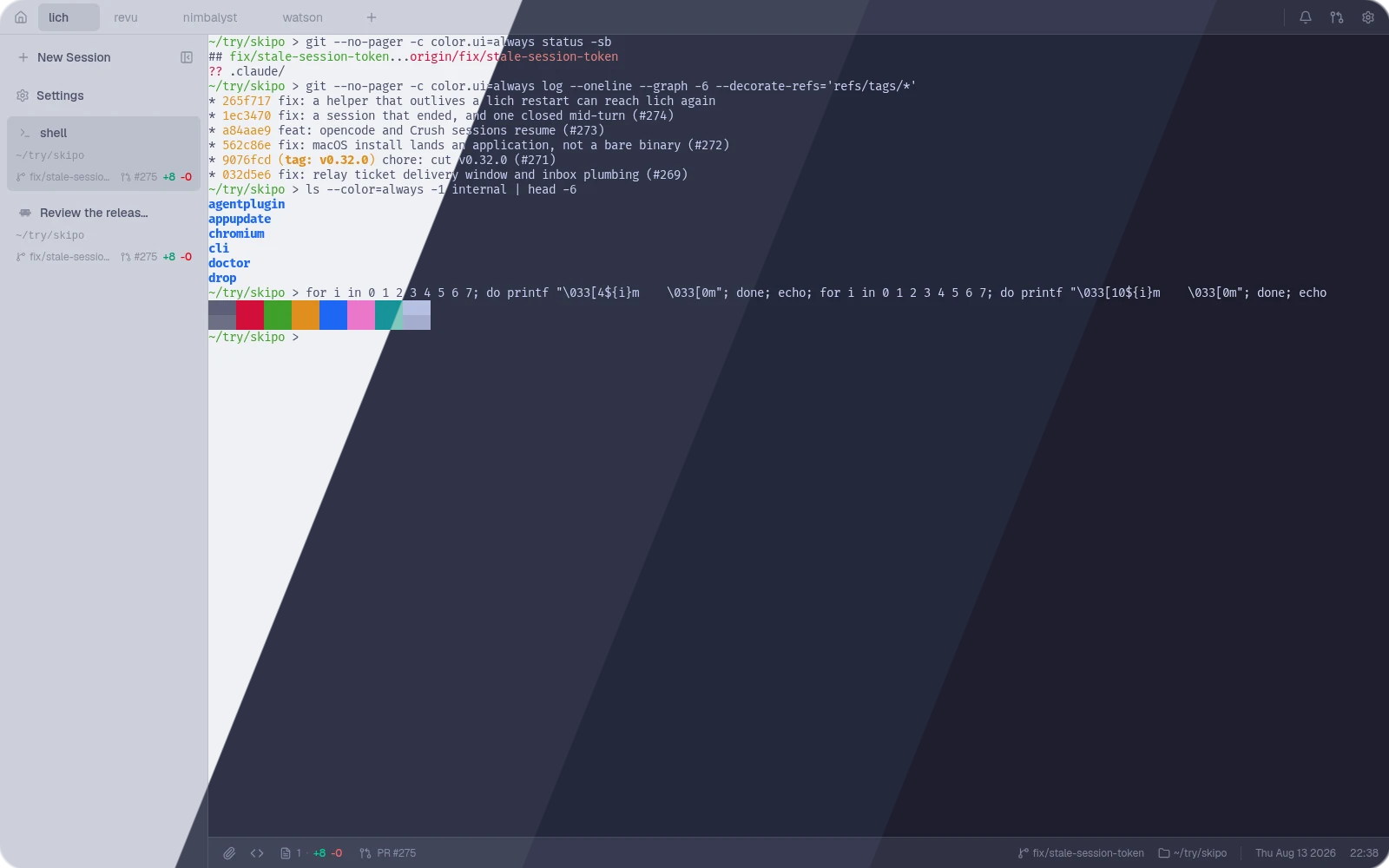Collapse the sidebar panel
1389x868 pixels.
point(186,57)
